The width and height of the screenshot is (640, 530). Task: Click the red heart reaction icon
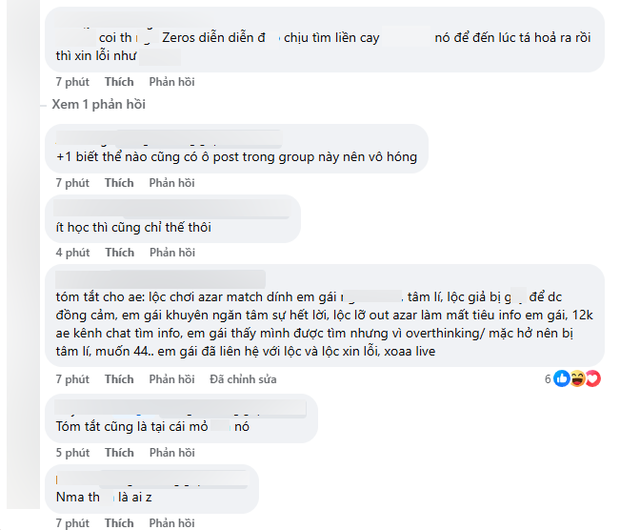coord(592,379)
